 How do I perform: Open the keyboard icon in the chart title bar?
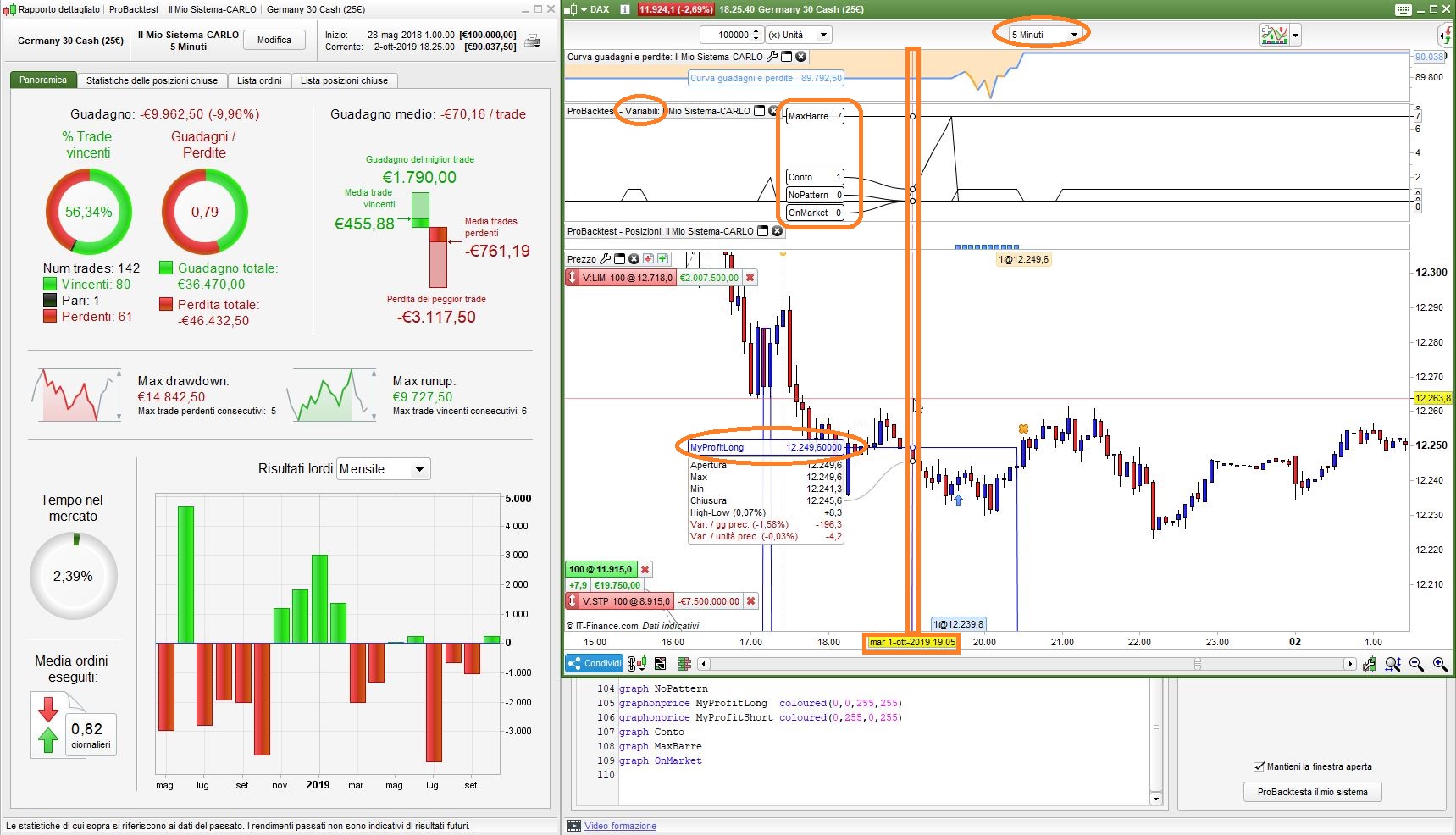(1403, 9)
